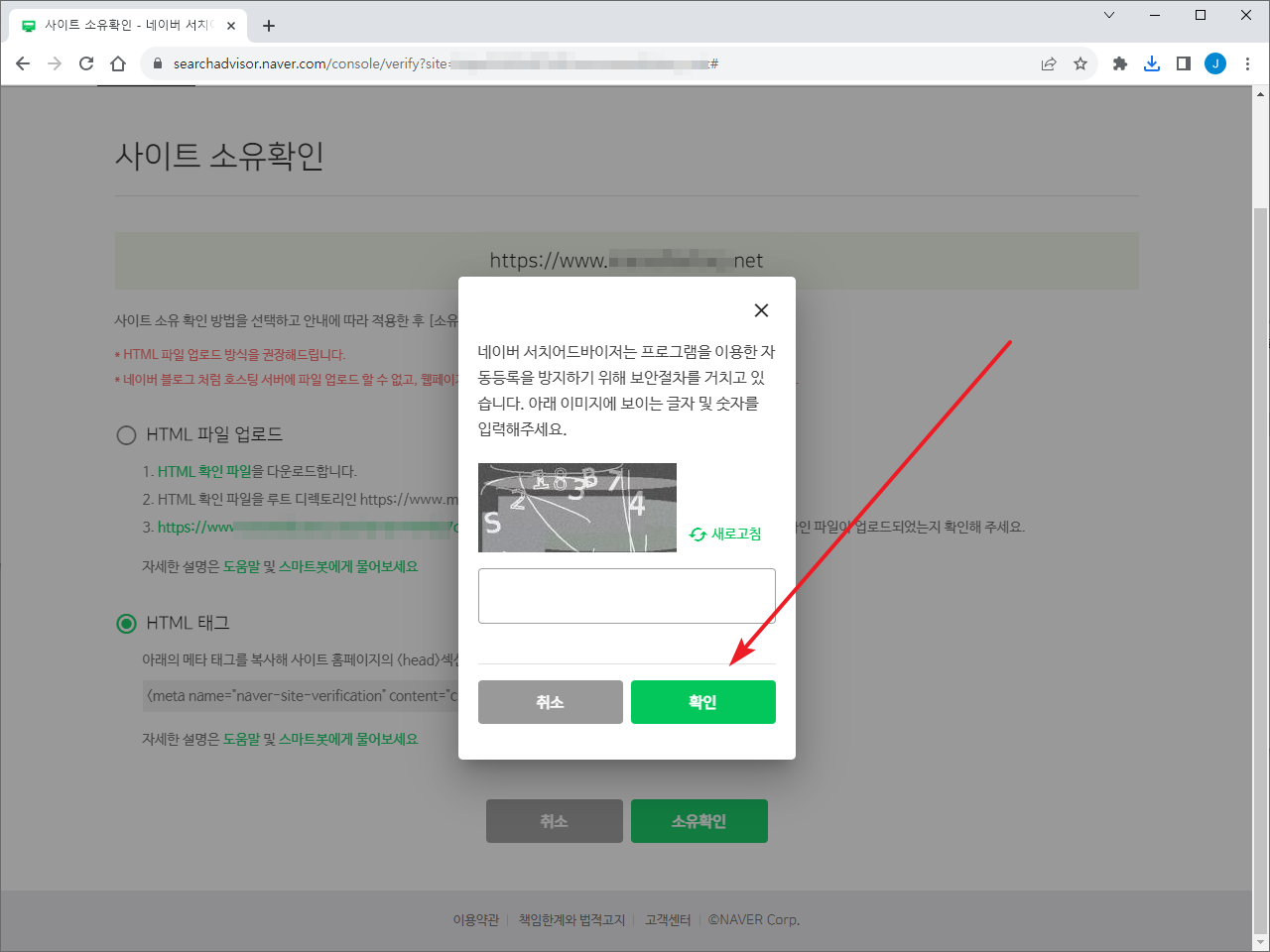Open the 이용약관 footer link
This screenshot has width=1270, height=952.
476,919
